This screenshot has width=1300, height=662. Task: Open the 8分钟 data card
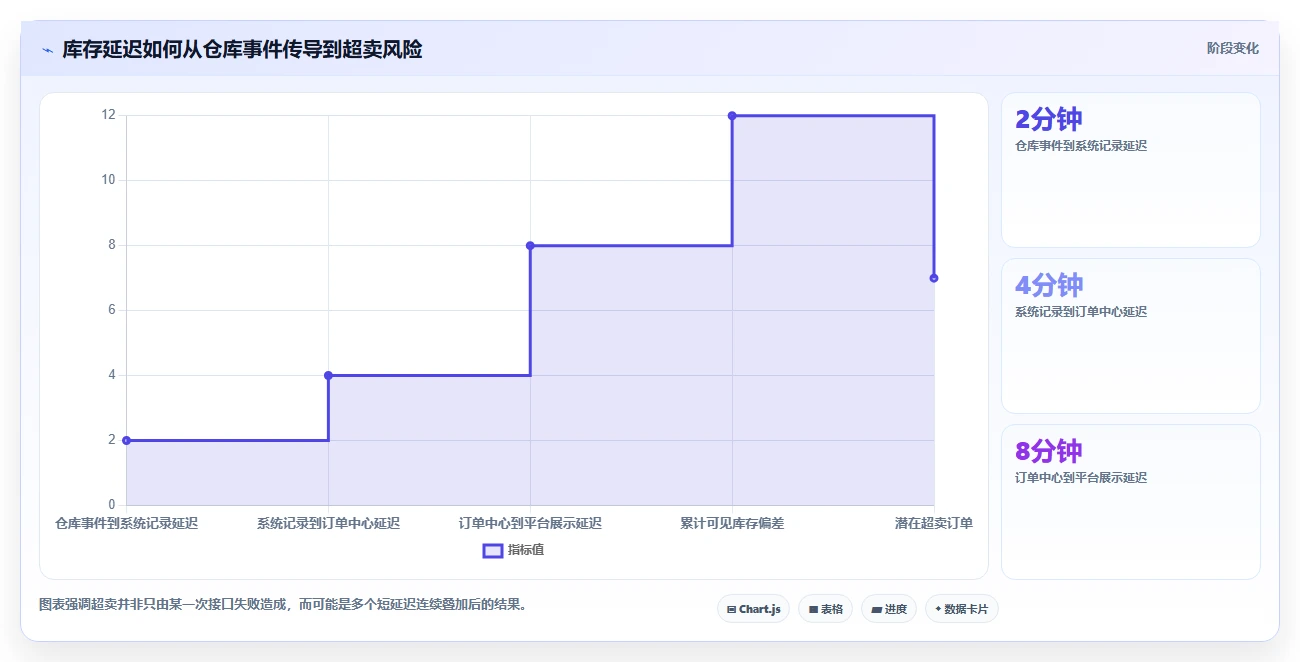coord(1131,502)
